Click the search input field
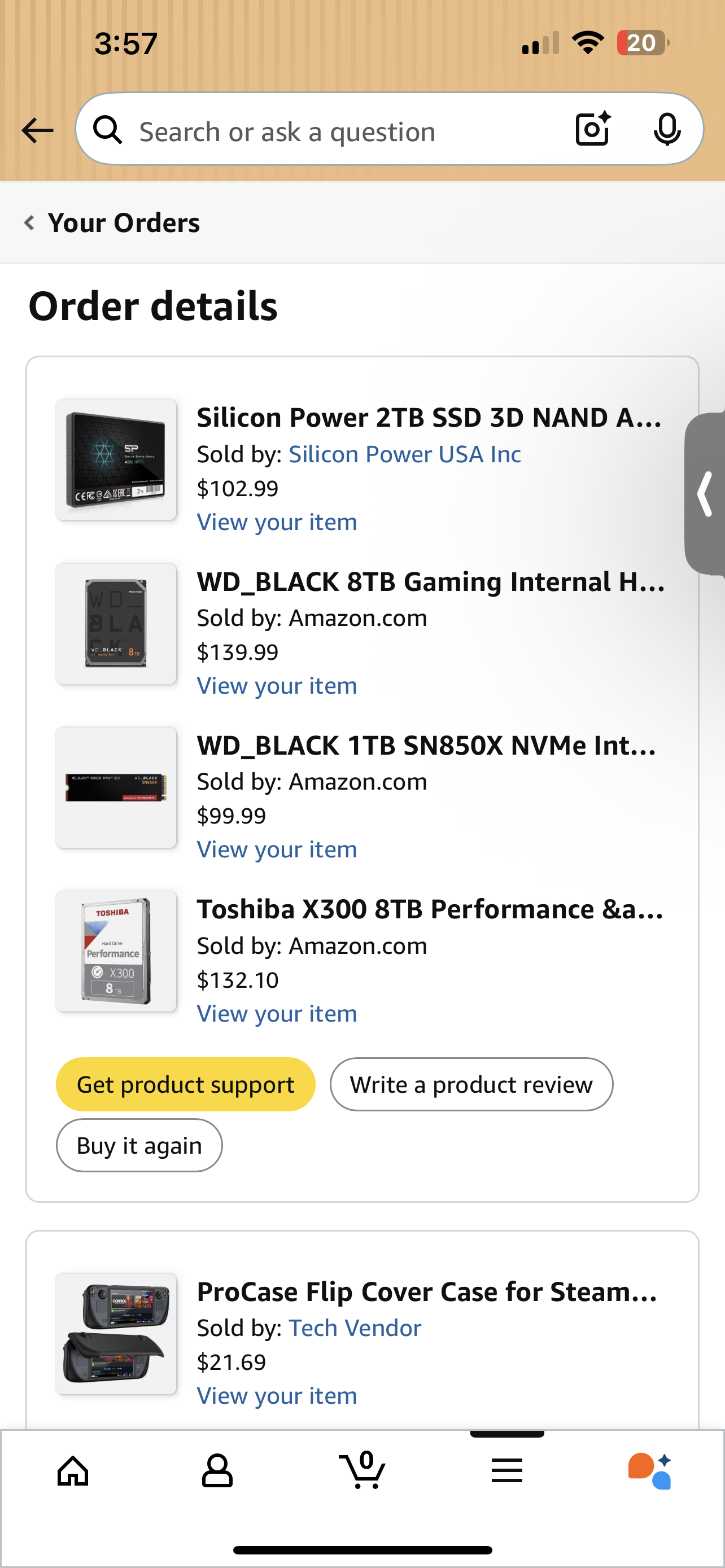 click(341, 132)
